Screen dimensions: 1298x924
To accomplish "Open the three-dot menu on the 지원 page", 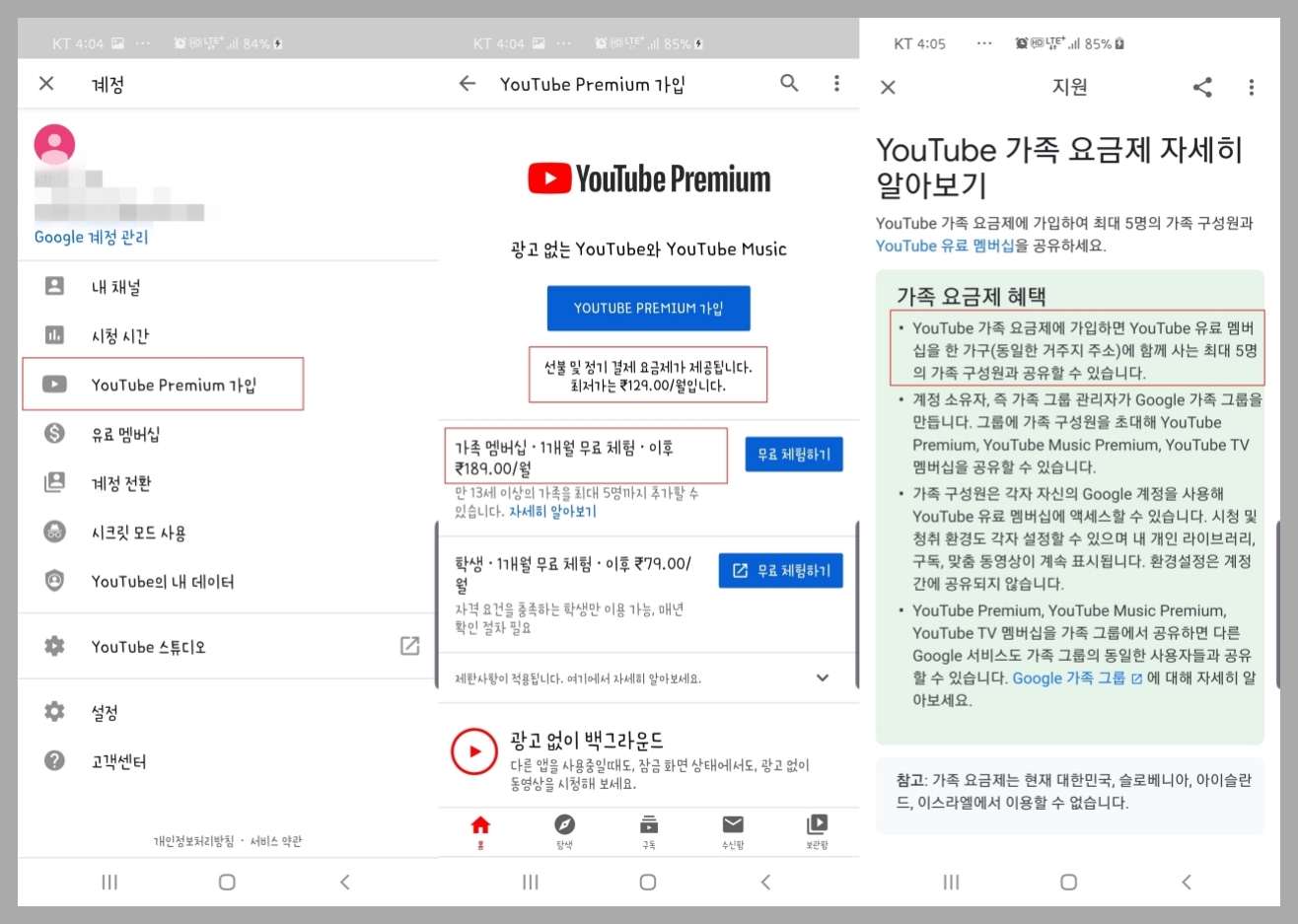I will (1251, 87).
